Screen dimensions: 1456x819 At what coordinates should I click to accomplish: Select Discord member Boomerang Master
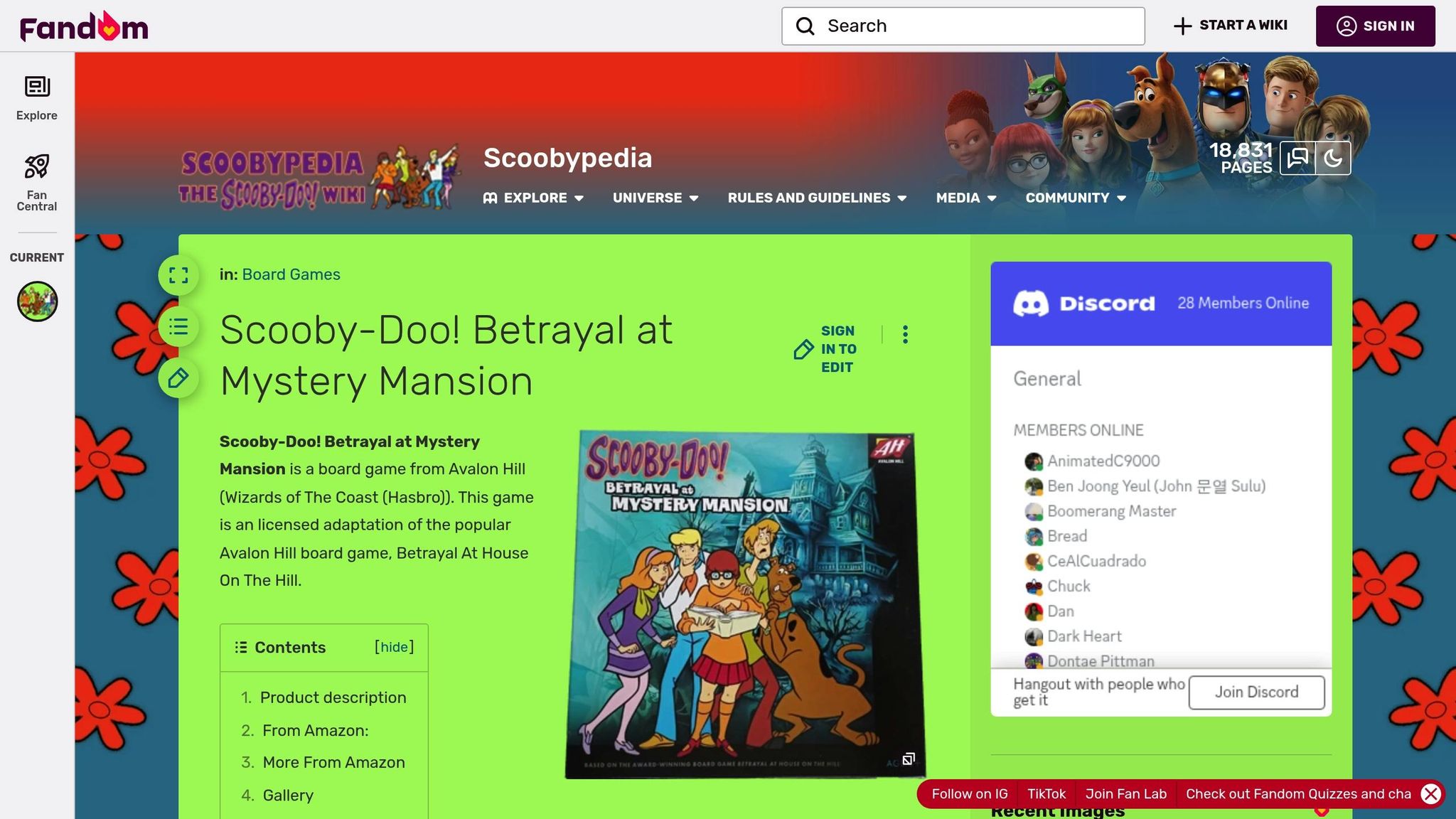1111,511
